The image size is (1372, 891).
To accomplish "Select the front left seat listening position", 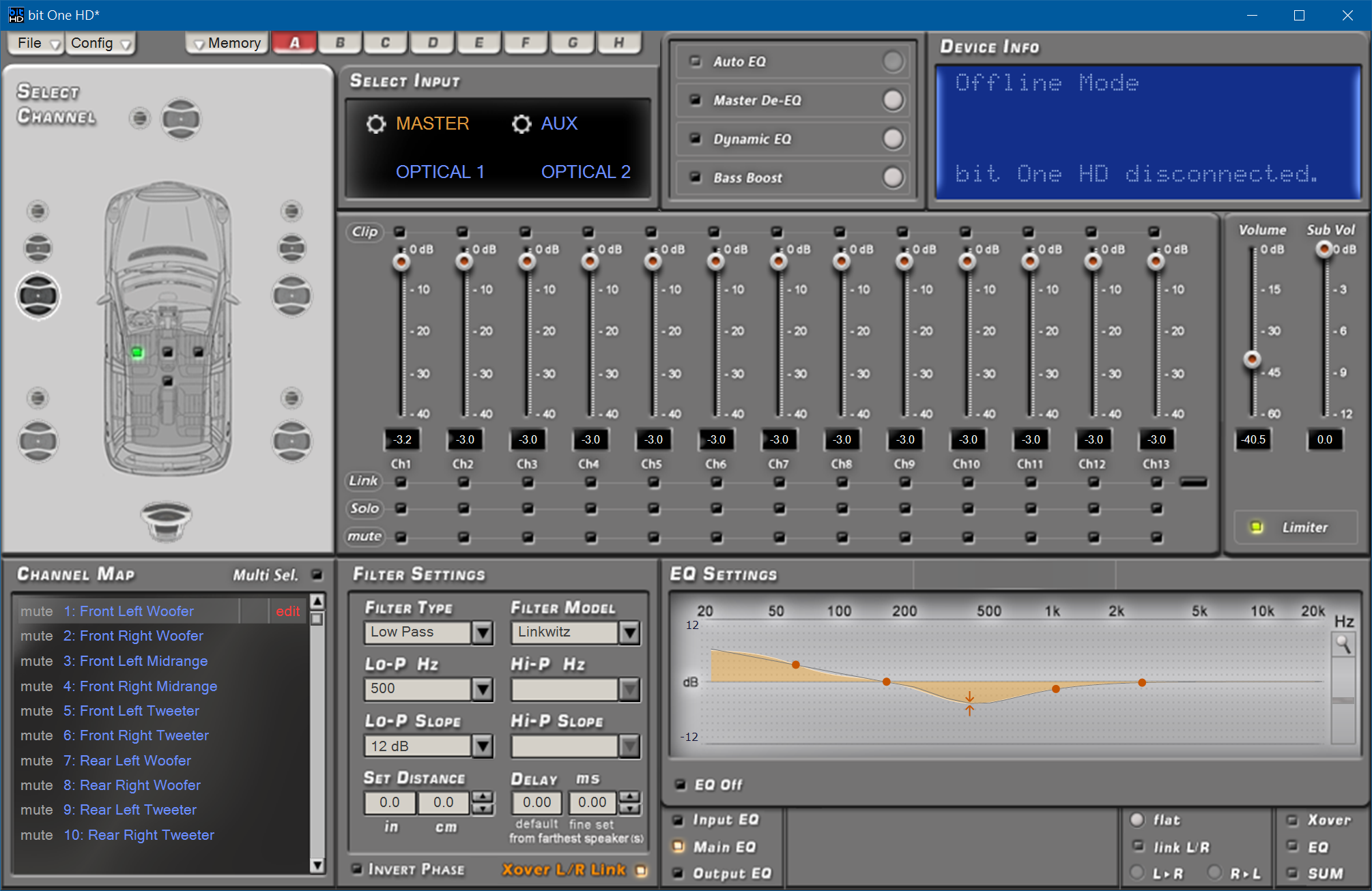I will (x=137, y=352).
